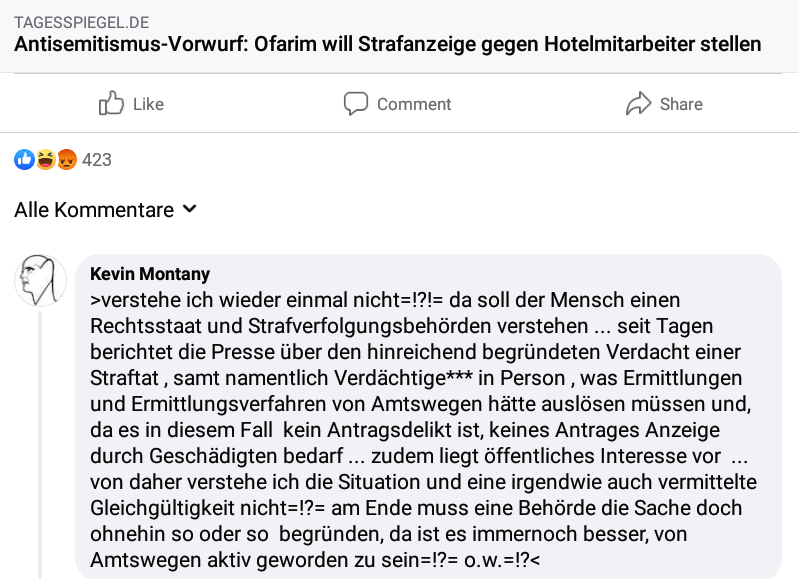View the 423 reactions count

(x=97, y=160)
